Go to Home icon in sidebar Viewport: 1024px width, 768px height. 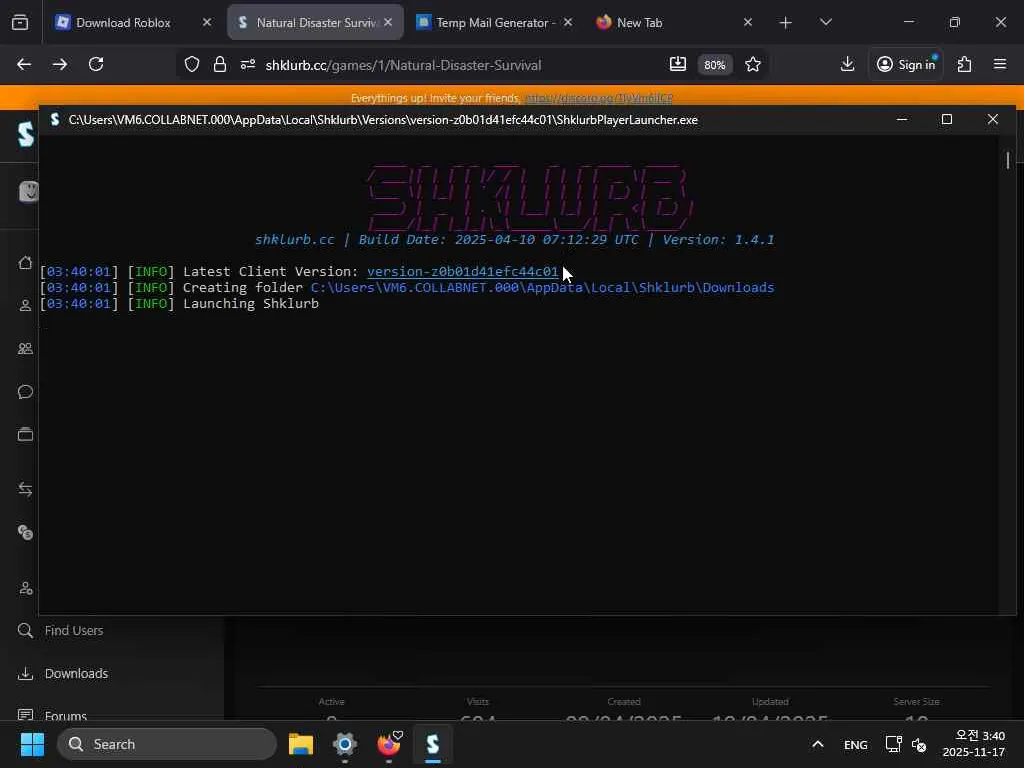tap(25, 263)
